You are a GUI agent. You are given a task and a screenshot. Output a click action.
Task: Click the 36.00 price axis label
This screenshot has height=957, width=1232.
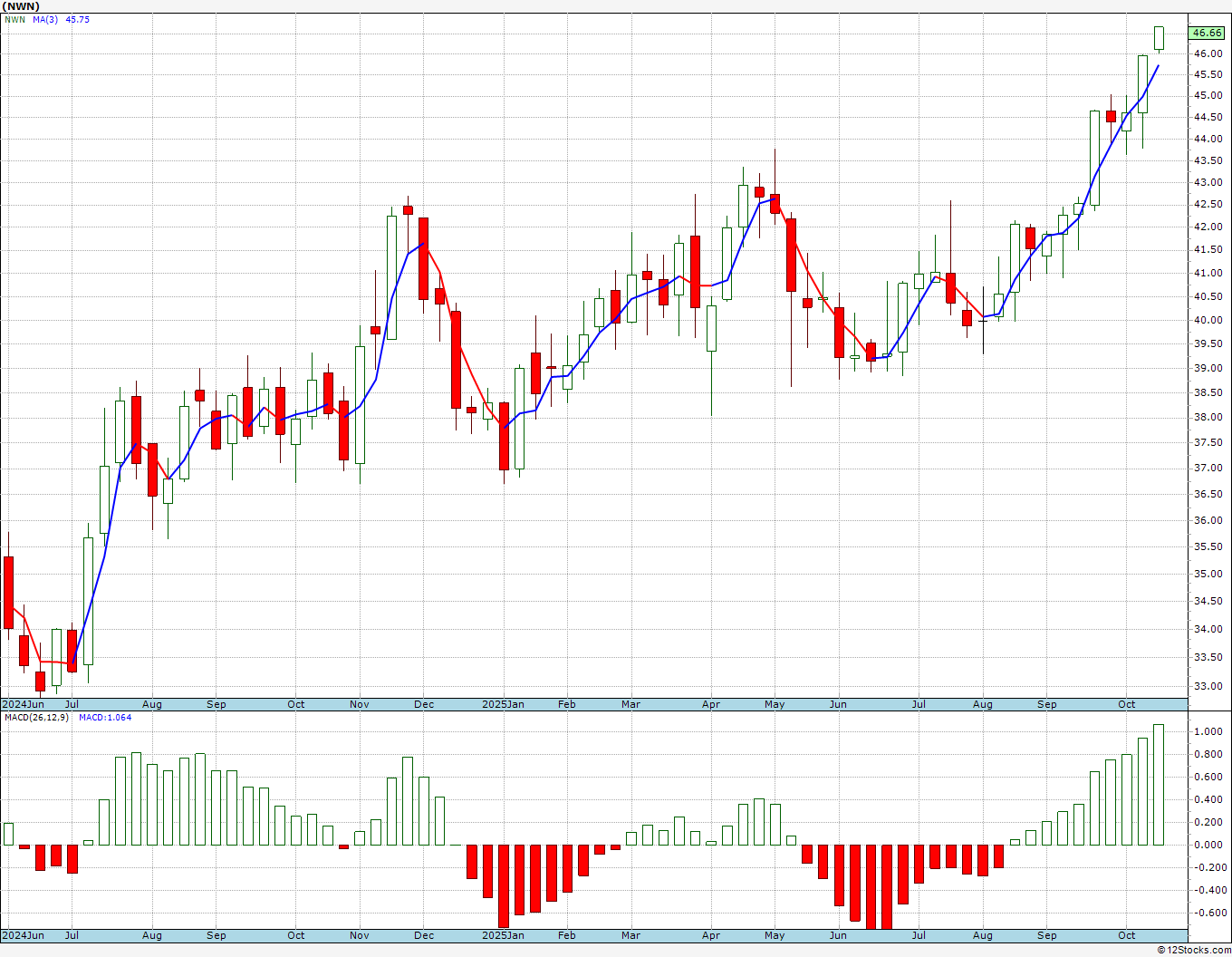point(1208,520)
